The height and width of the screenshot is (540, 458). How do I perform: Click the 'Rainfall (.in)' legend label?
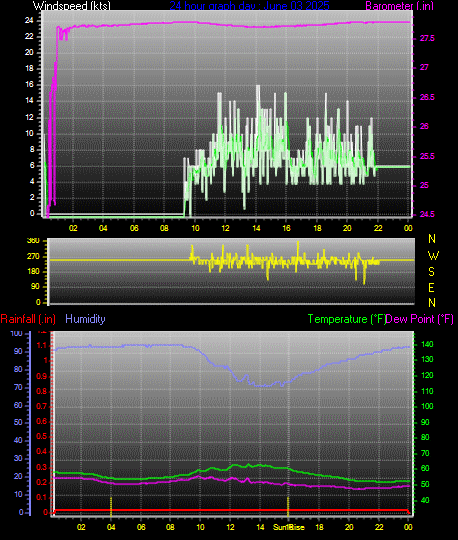(28, 319)
